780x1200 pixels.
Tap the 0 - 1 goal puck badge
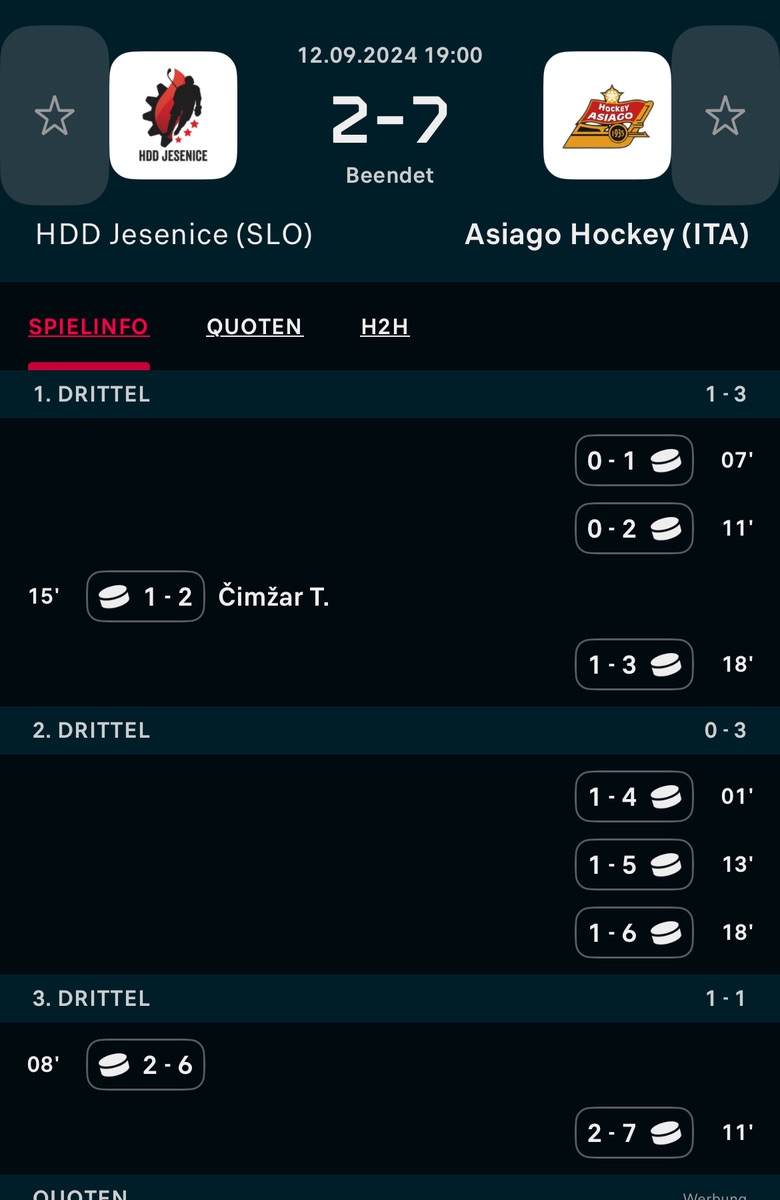click(x=634, y=461)
